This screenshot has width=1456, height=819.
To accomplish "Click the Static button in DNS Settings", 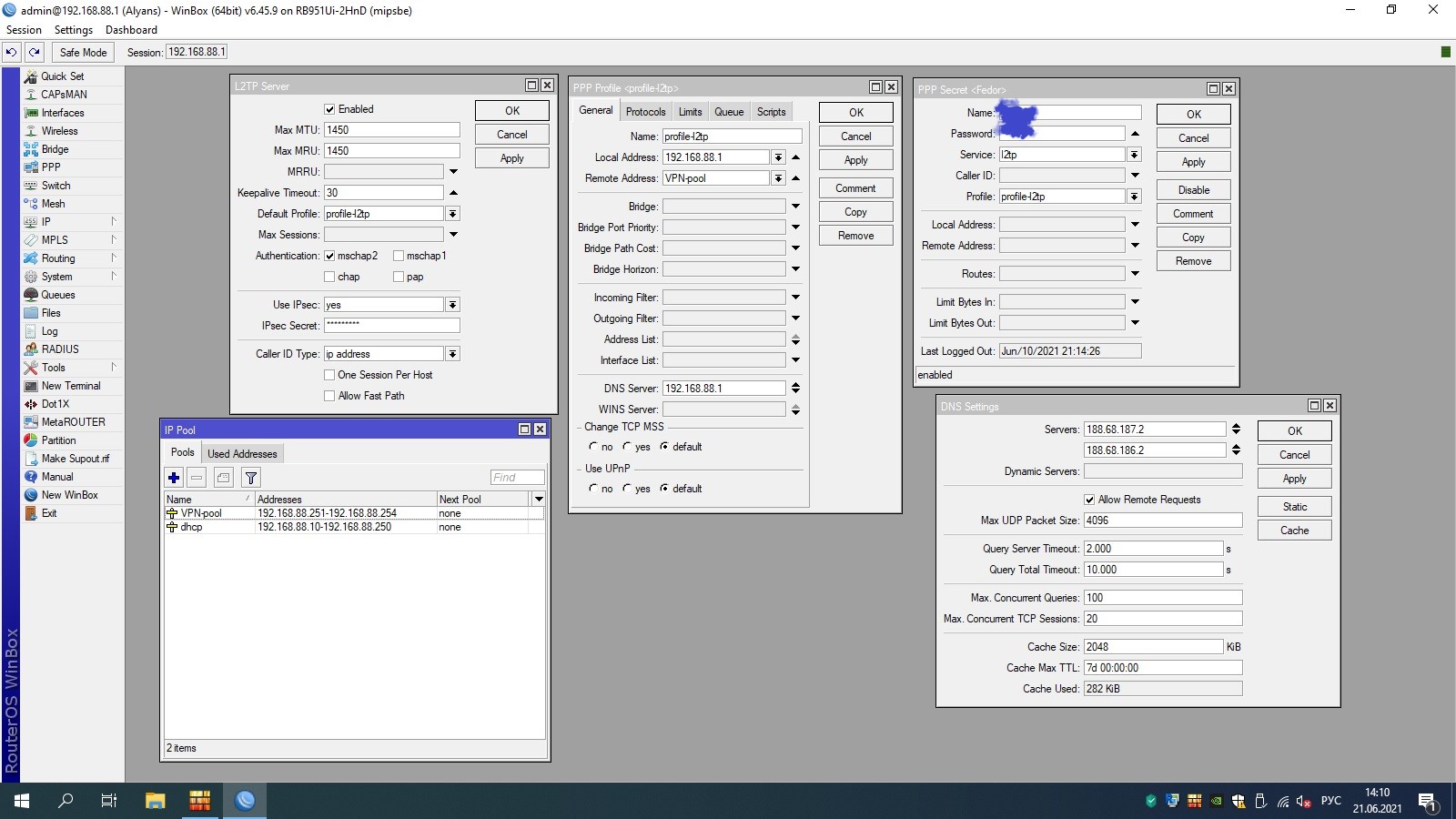I will tap(1294, 507).
